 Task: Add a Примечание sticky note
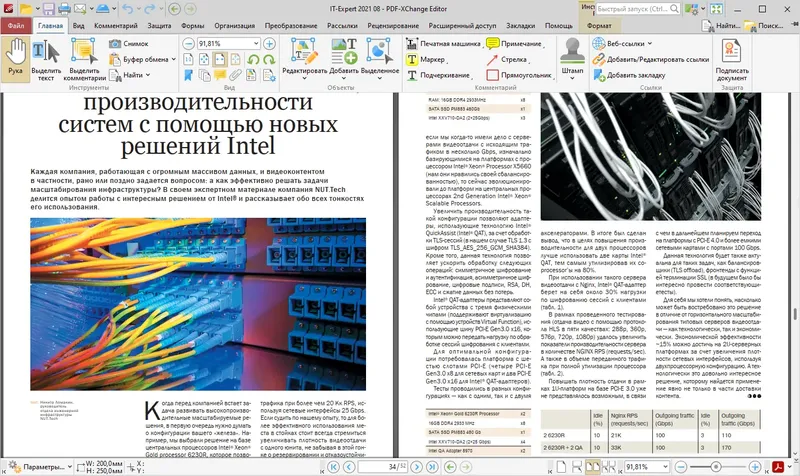(514, 44)
